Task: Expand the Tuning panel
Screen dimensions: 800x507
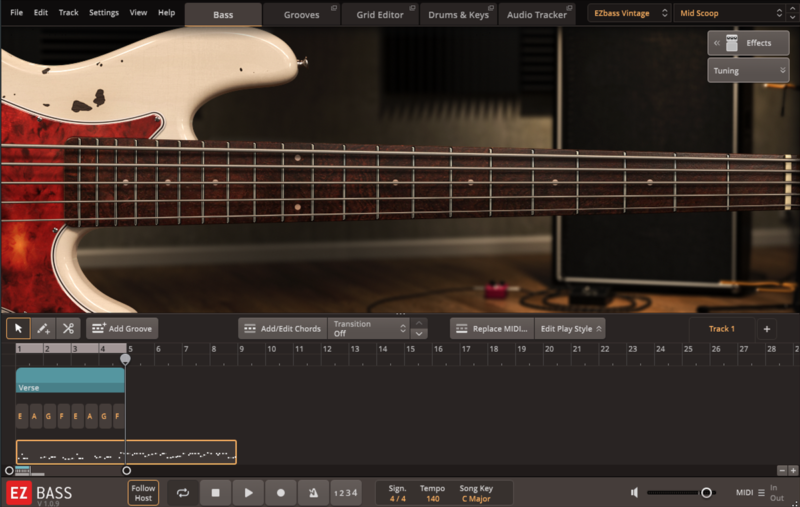Action: [748, 71]
